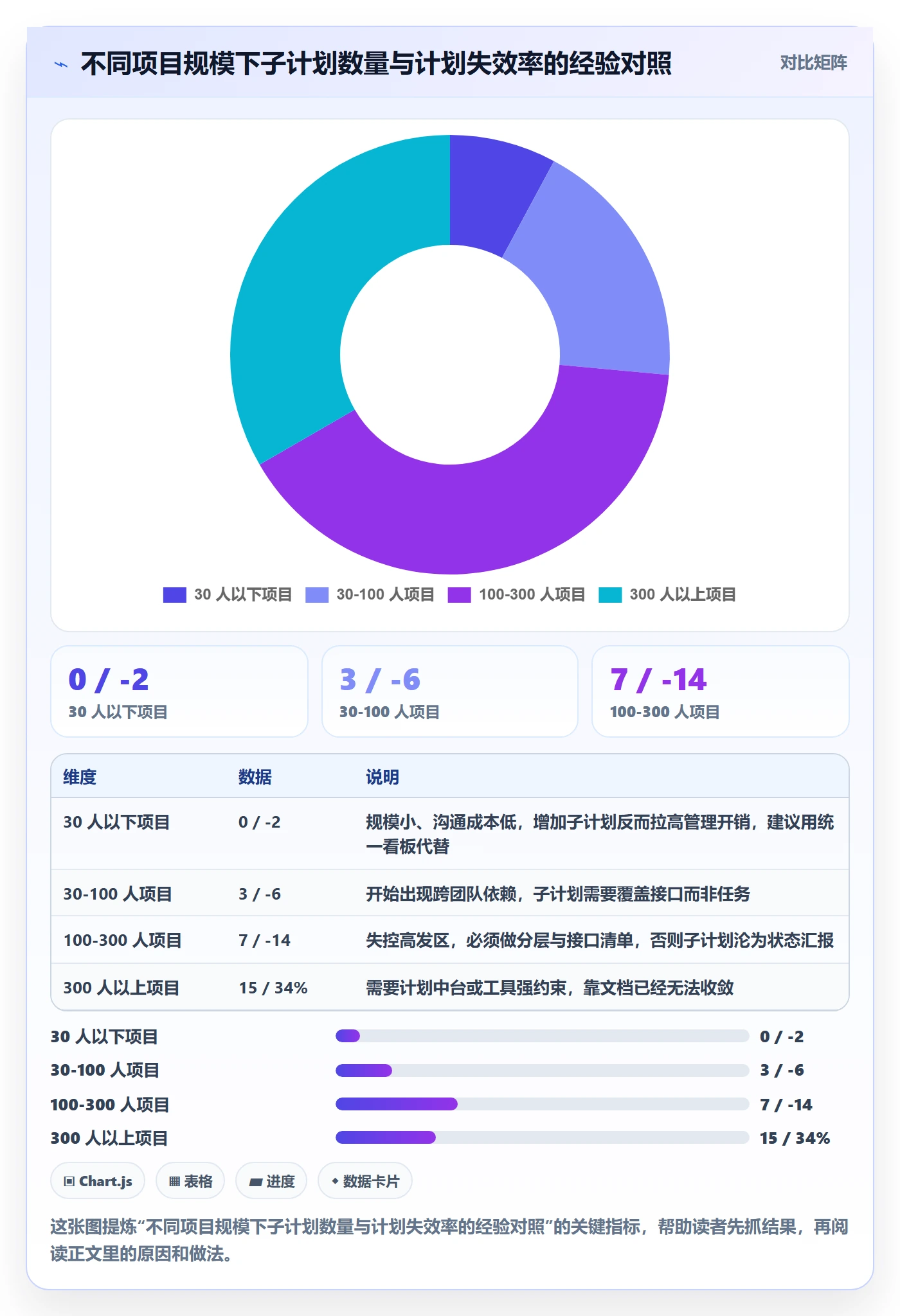Toggle the 30 人以下项目 legend swatch
900x1316 pixels.
[174, 595]
